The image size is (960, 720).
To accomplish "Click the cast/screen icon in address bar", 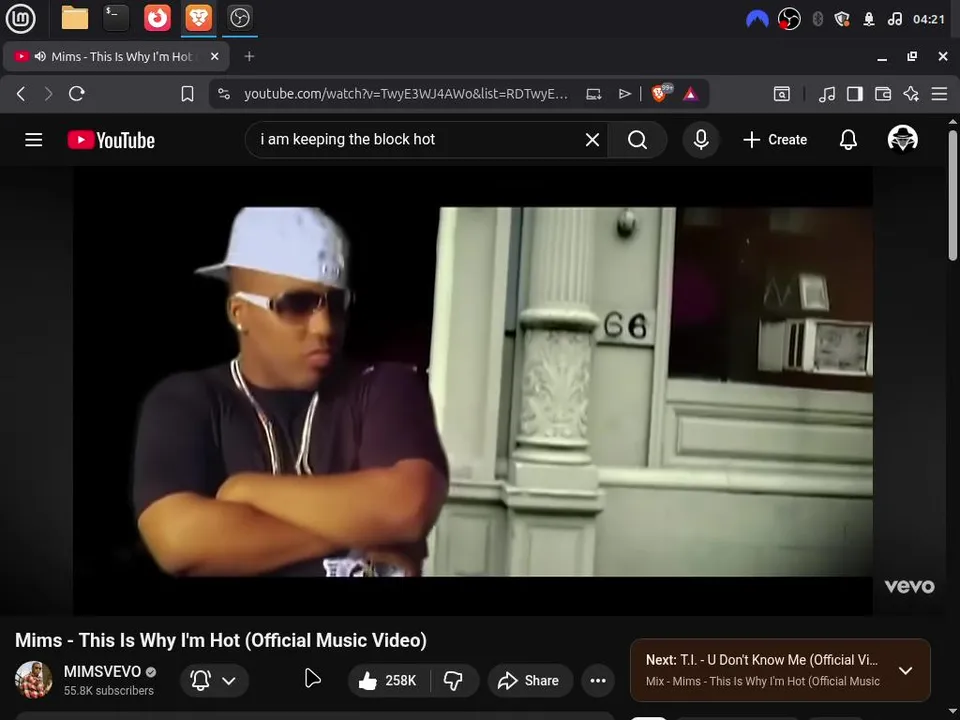I will point(593,94).
